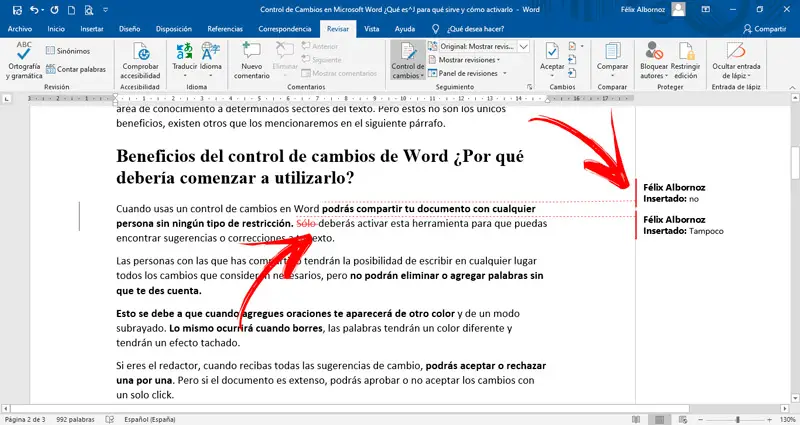Adjust the zoom slider in the status bar
This screenshot has height=425, width=800.
pyautogui.click(x=737, y=419)
